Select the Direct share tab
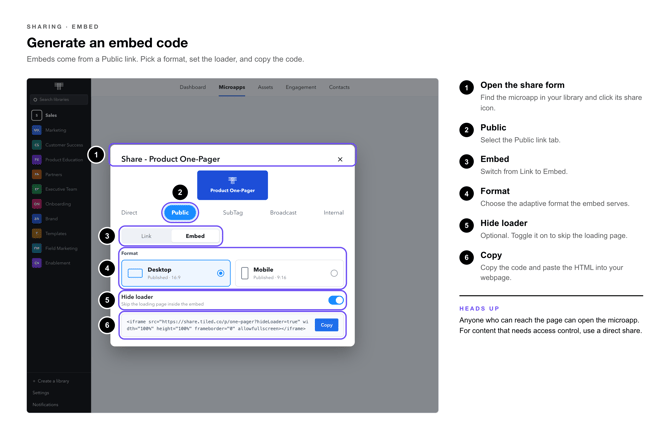The width and height of the screenshot is (670, 430). (129, 212)
